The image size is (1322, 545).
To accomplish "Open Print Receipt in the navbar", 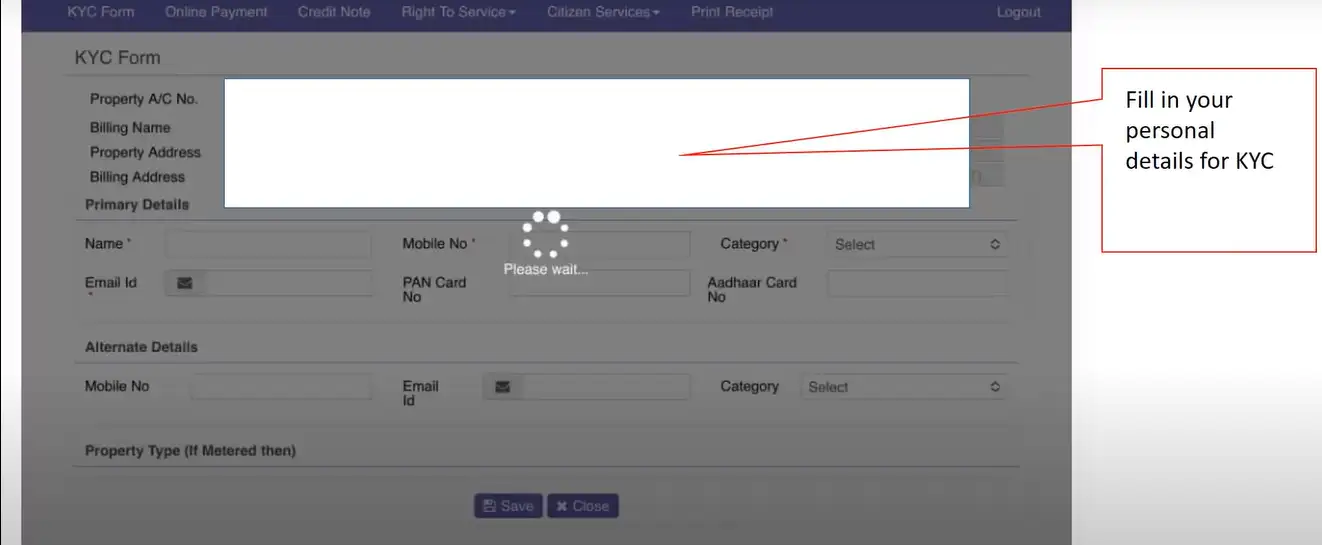I will click(x=732, y=12).
